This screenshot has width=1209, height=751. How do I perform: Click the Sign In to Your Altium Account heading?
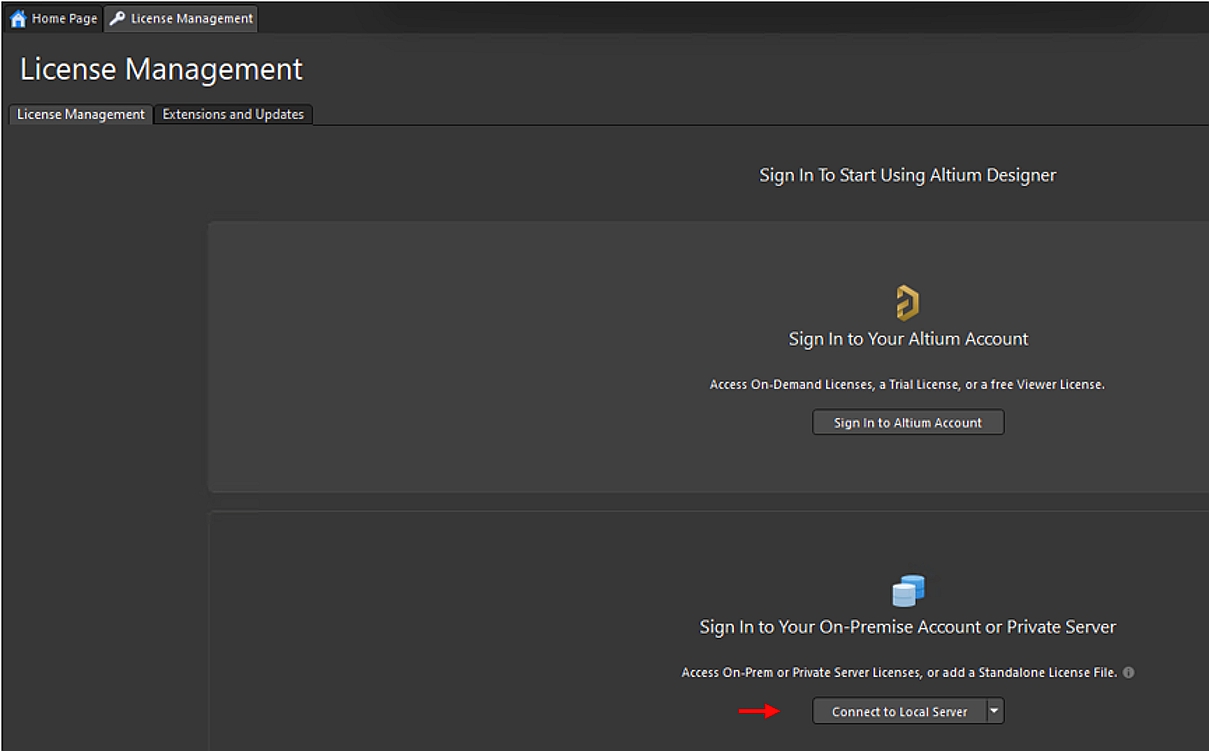click(908, 339)
